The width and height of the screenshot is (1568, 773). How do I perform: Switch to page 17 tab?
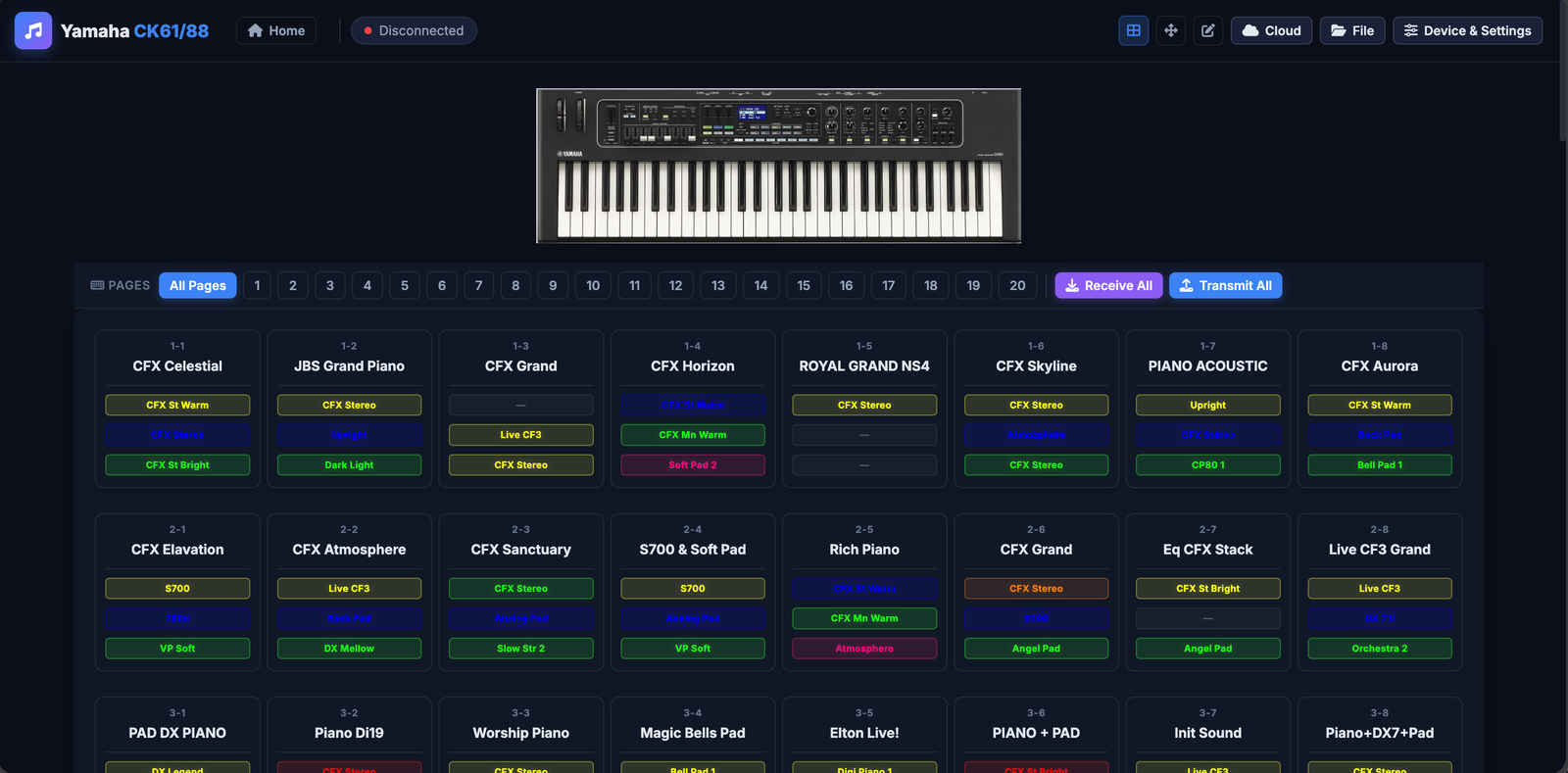coord(889,285)
